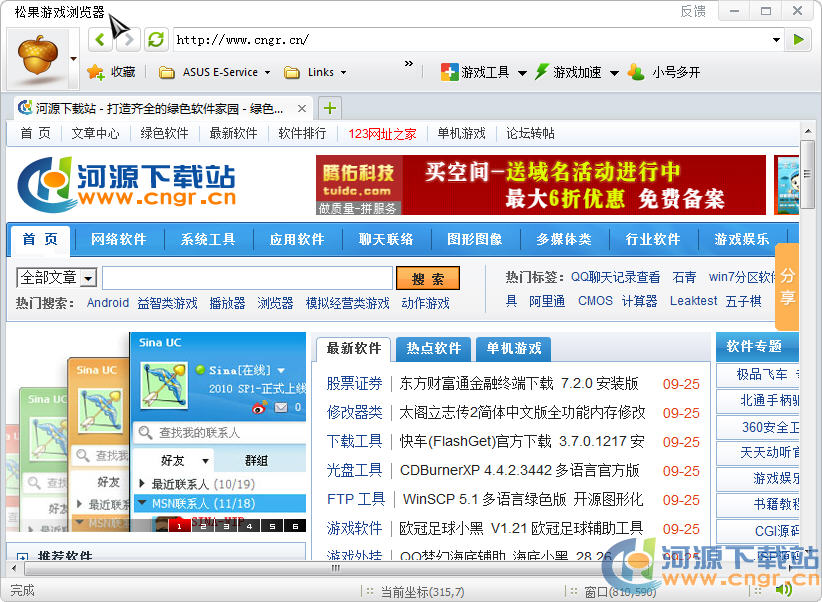Expand the ASUS E-Service dropdown arrow
822x602 pixels.
[267, 72]
